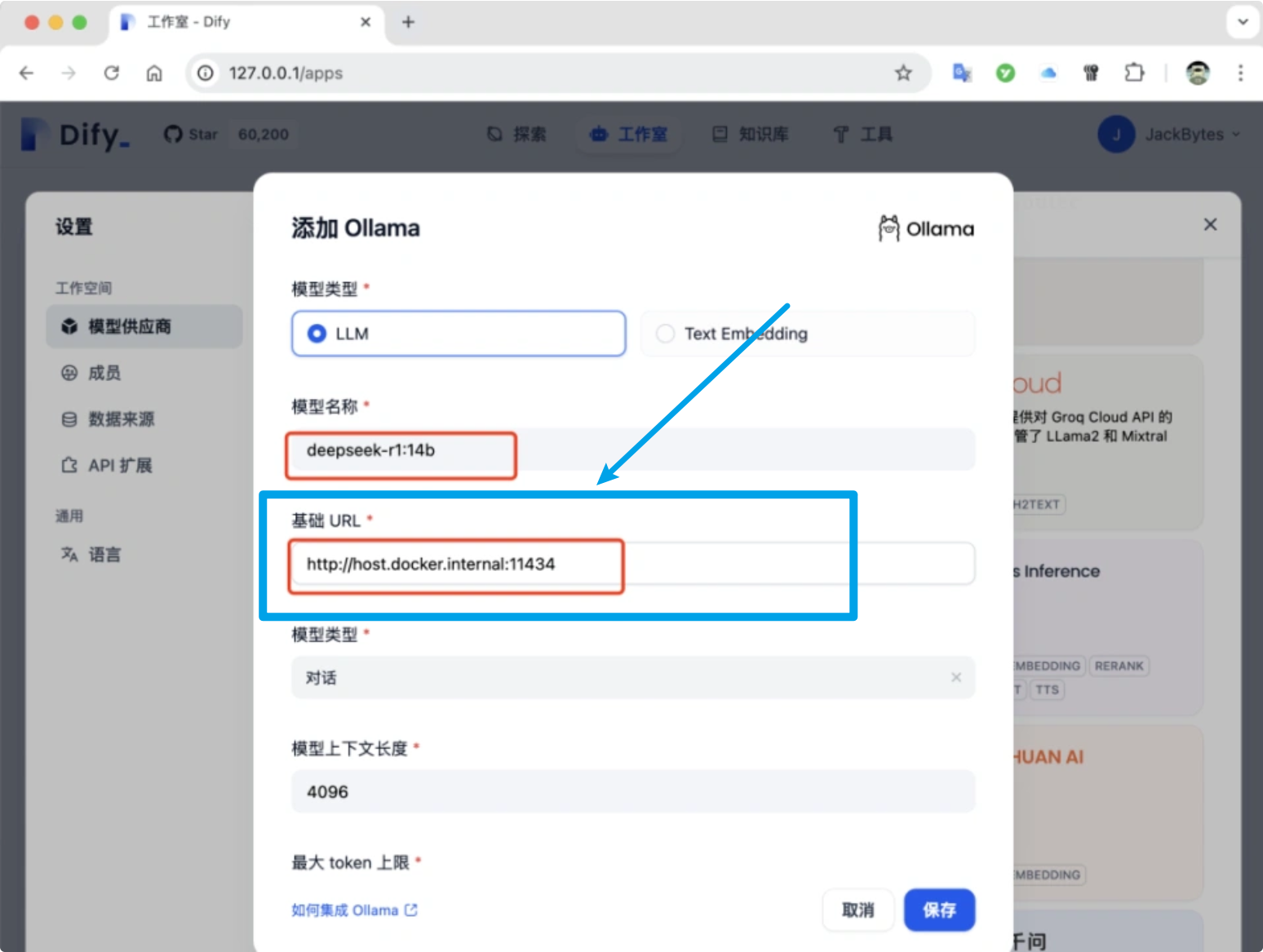Open the 成员 members section
This screenshot has width=1263, height=952.
point(104,374)
